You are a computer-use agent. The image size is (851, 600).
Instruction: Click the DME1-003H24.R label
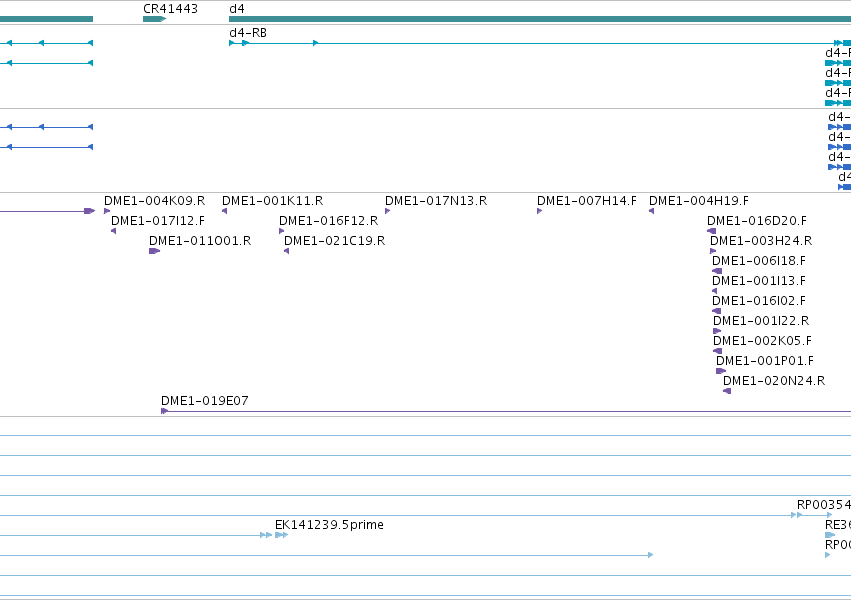point(761,241)
